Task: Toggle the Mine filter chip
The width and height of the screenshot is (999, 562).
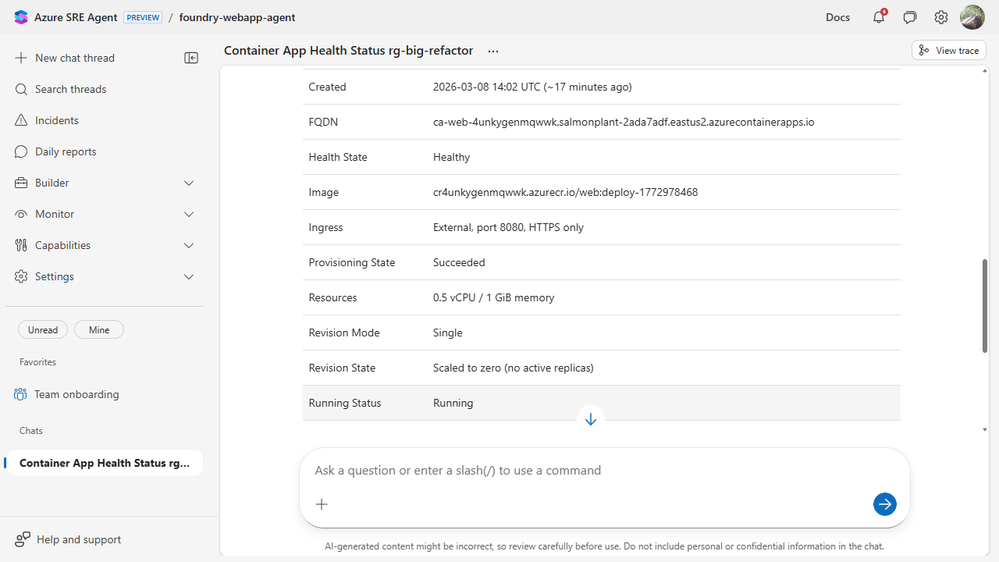Action: click(x=99, y=330)
